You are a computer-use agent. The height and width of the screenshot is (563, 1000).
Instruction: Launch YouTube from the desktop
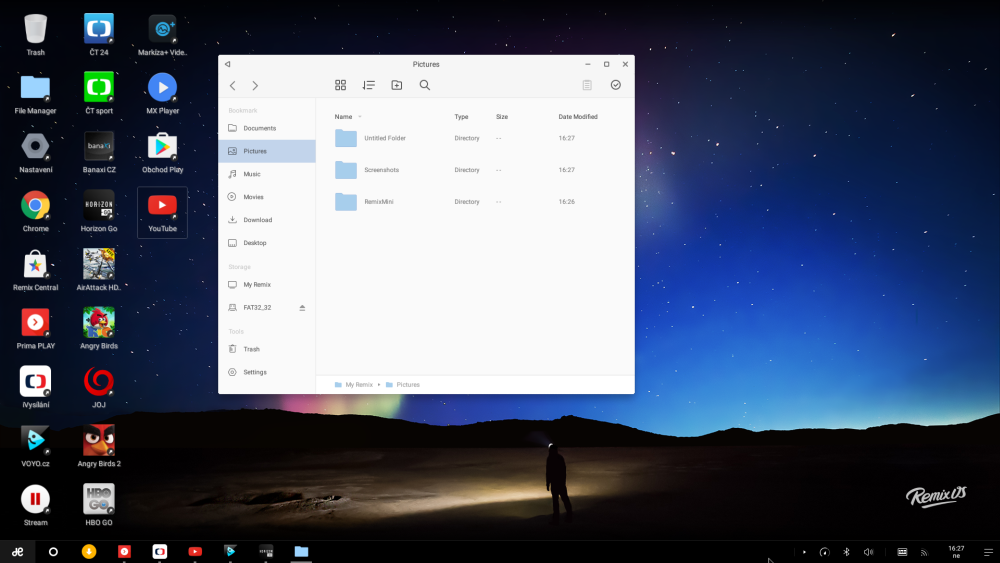pos(163,212)
